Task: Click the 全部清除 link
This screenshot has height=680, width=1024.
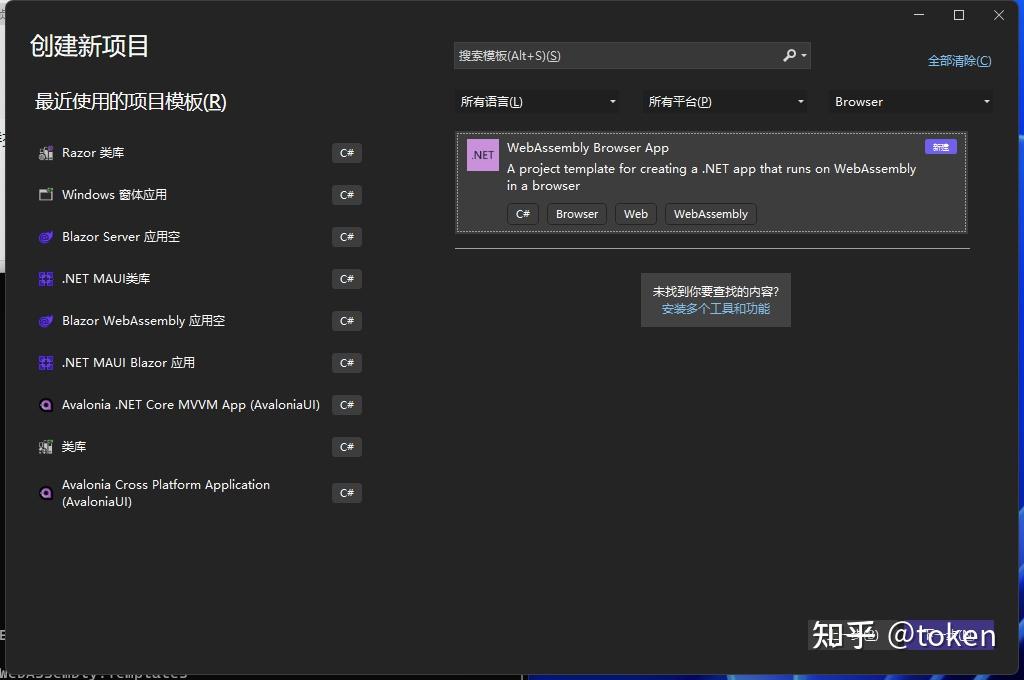Action: point(959,61)
